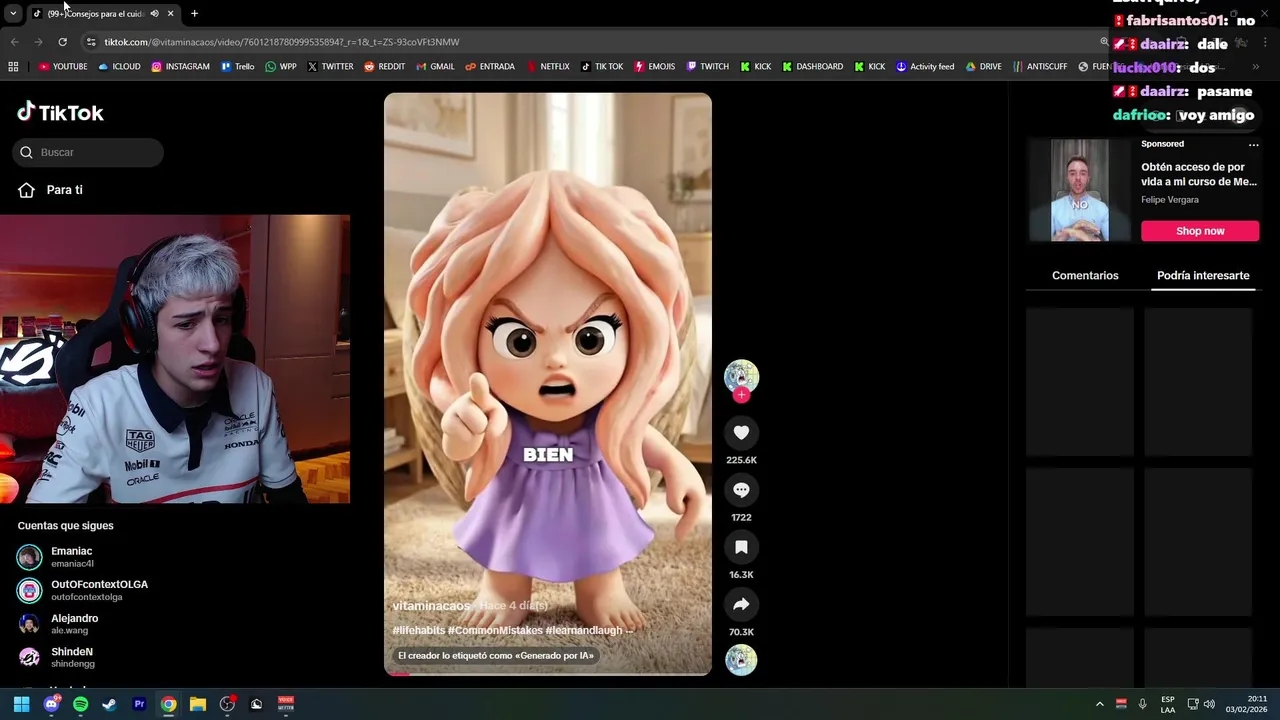
Task: Show hidden system tray icons
Action: tap(1099, 704)
